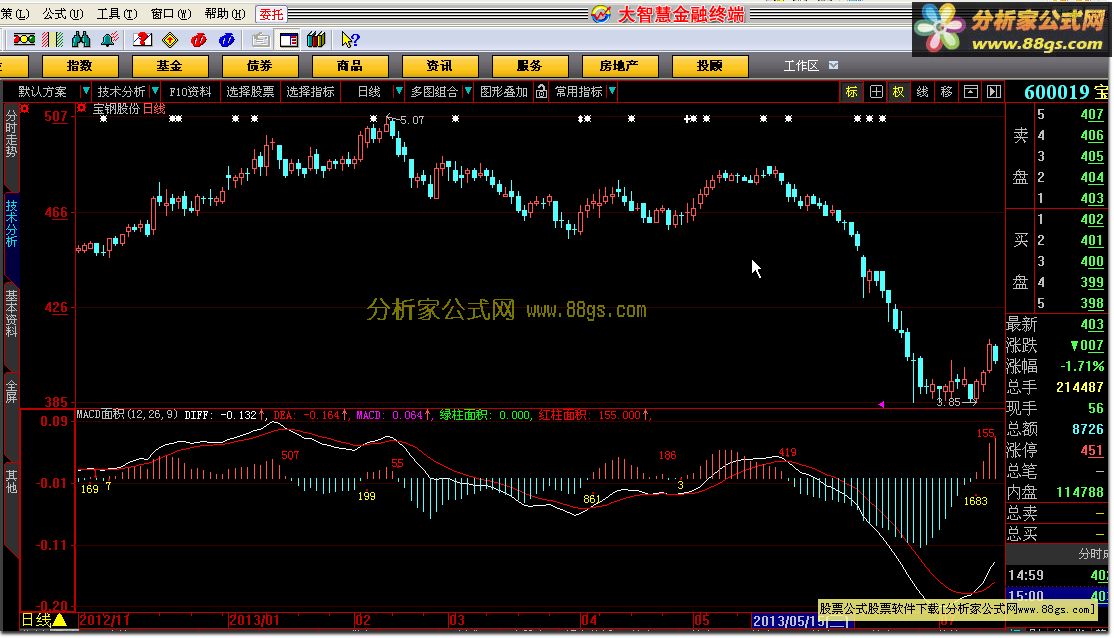This screenshot has width=1114, height=638.
Task: Click the 商品 yellow button
Action: click(350, 66)
